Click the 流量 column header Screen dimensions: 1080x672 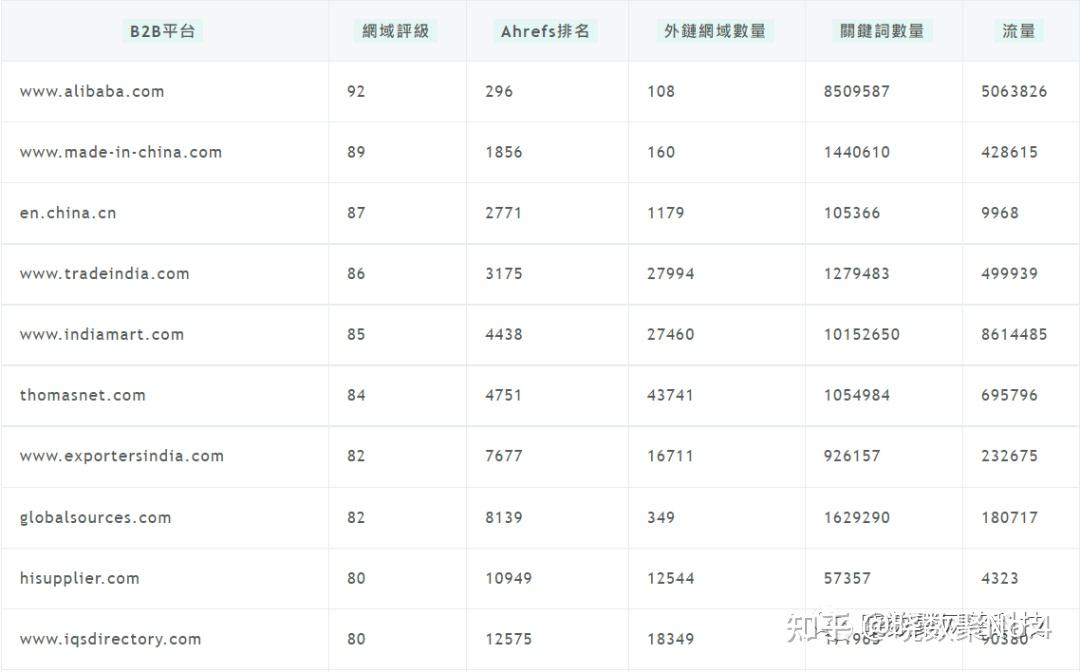point(1019,31)
